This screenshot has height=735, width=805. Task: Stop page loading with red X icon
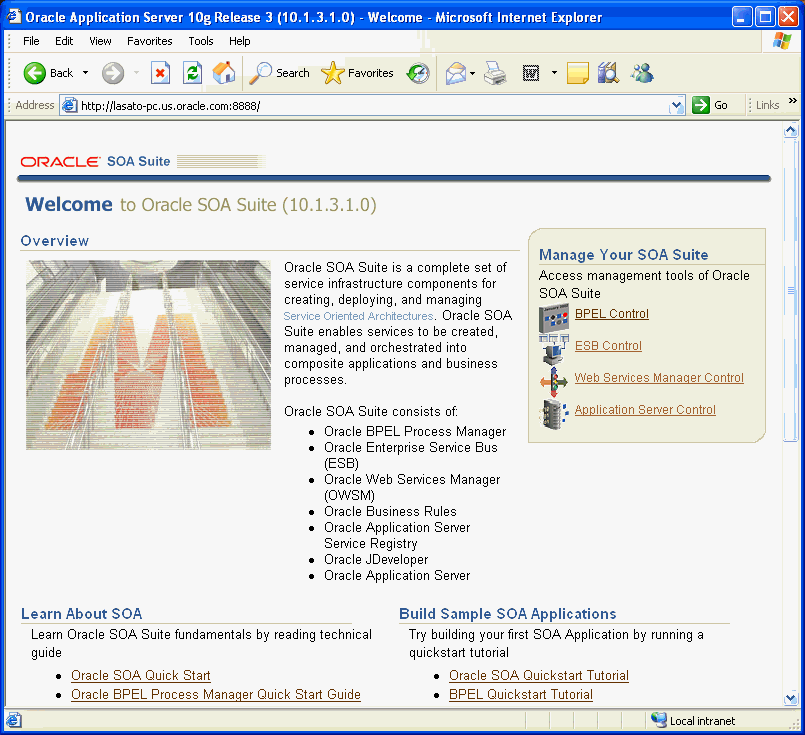(x=160, y=73)
